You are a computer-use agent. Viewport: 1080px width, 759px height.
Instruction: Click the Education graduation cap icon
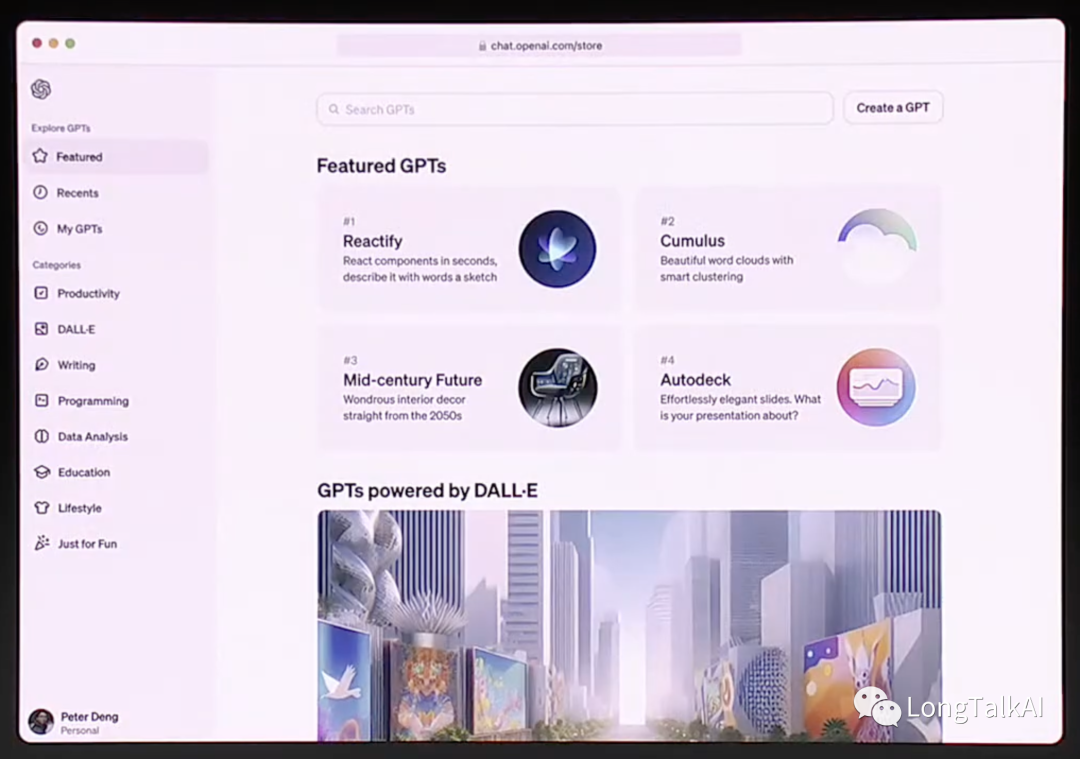[42, 472]
